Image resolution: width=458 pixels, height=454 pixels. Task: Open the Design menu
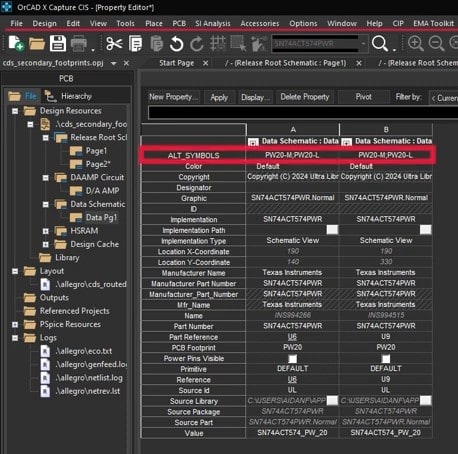(44, 23)
